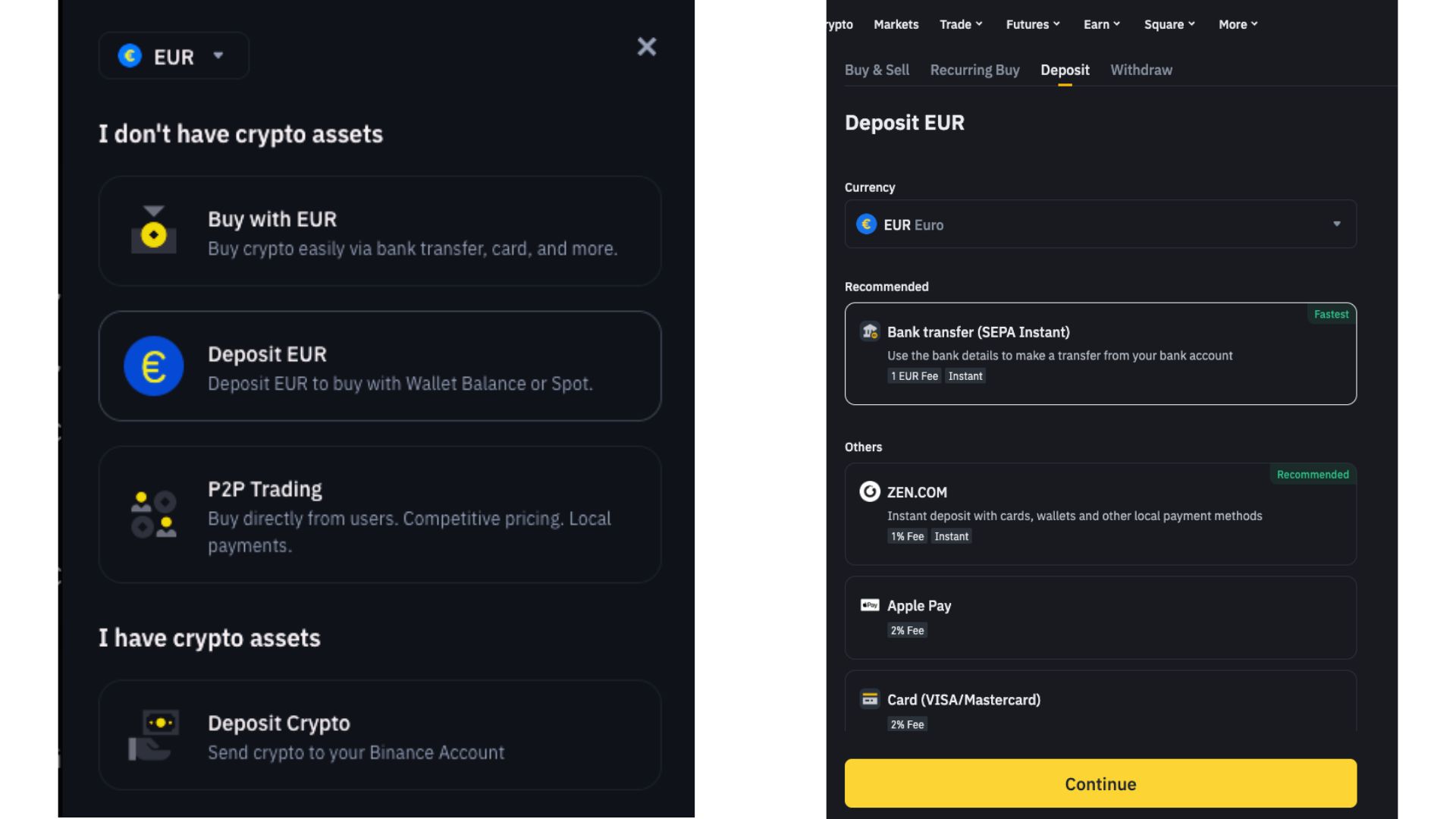
Task: Open the EUR currency selector dropdown
Action: point(174,56)
